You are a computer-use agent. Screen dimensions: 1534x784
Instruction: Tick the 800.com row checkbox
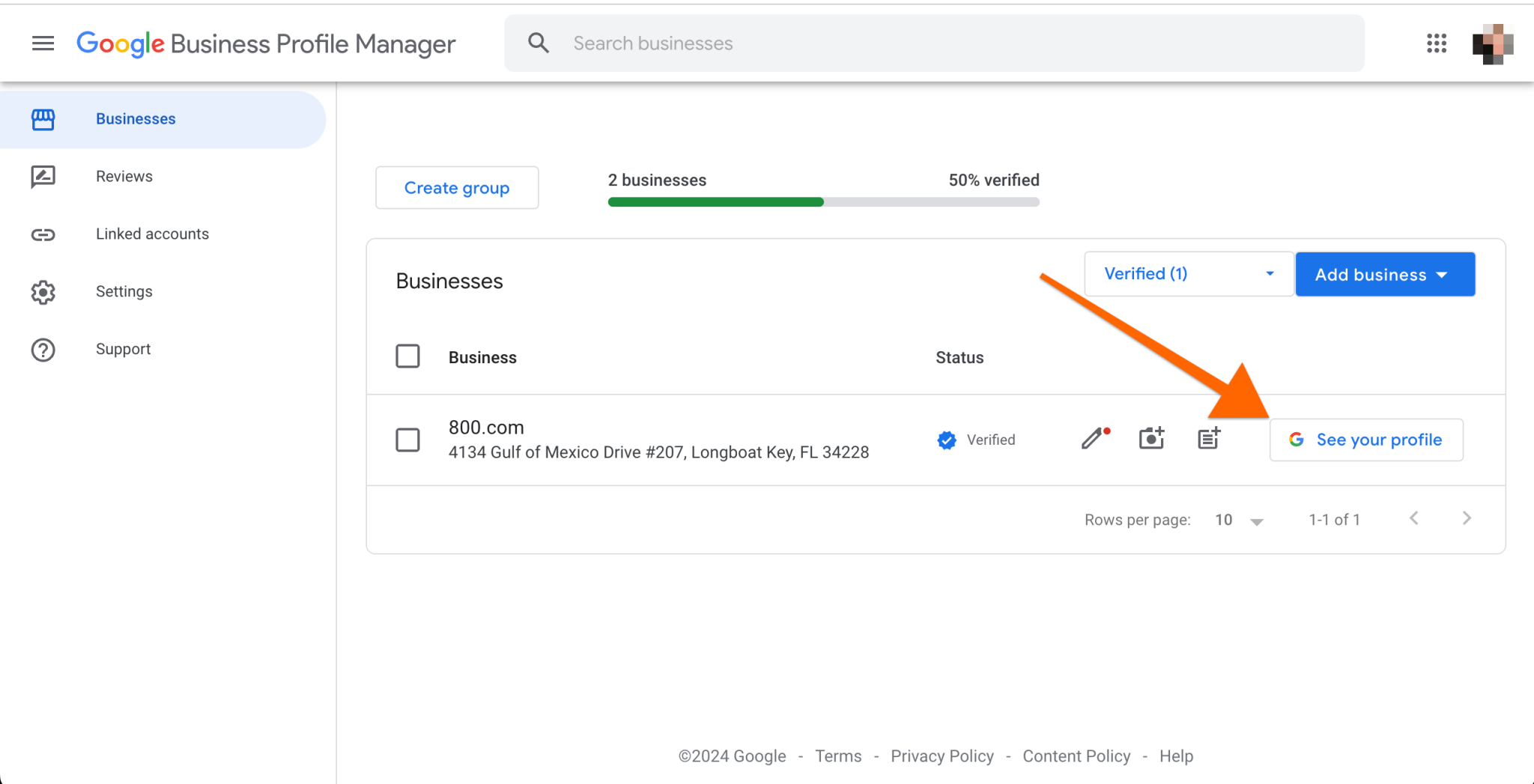(x=407, y=440)
